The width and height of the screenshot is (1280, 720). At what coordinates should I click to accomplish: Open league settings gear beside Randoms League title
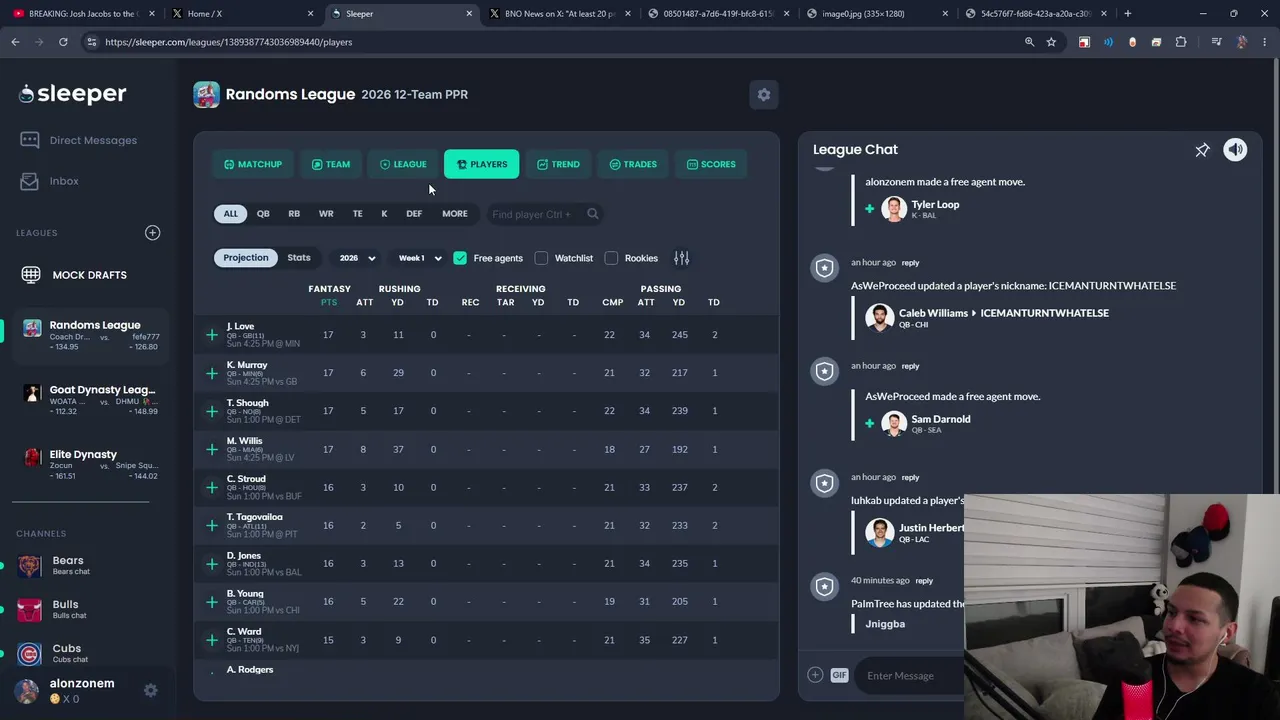764,94
